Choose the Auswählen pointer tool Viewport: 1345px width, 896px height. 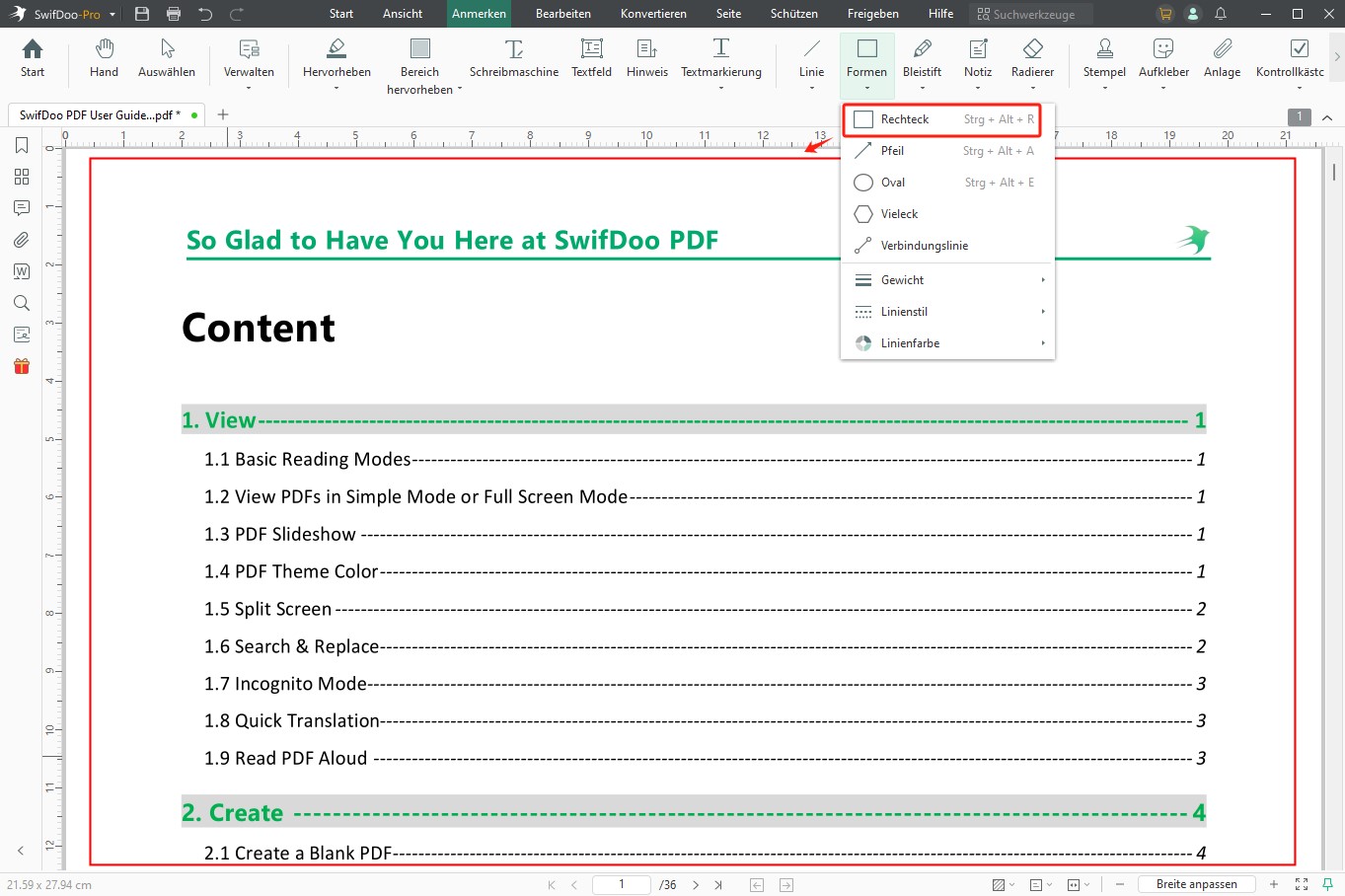(x=167, y=58)
